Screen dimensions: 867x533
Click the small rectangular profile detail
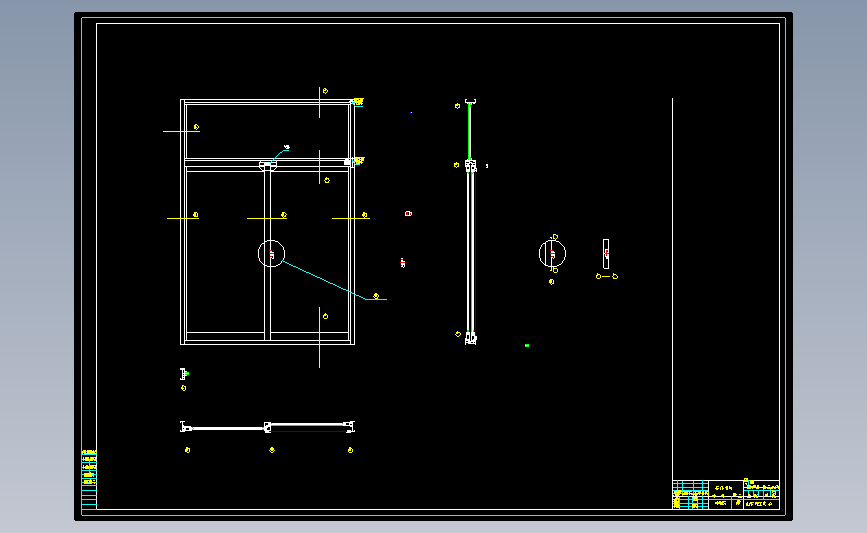pyautogui.click(x=606, y=254)
